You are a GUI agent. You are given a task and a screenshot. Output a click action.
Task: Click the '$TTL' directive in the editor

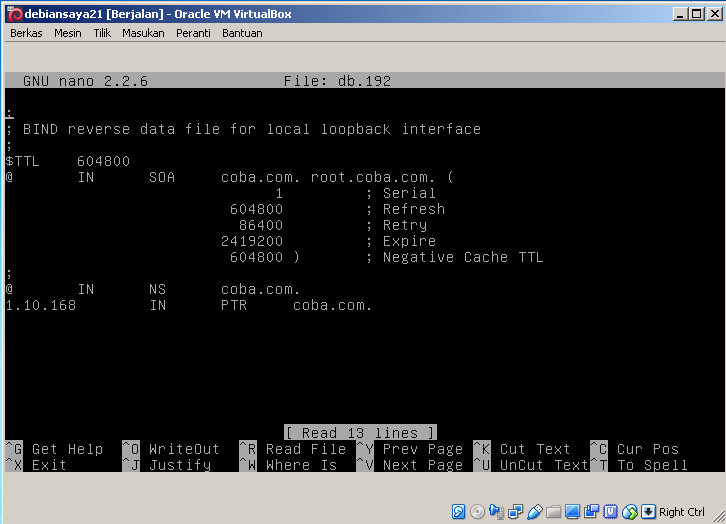pyautogui.click(x=23, y=161)
